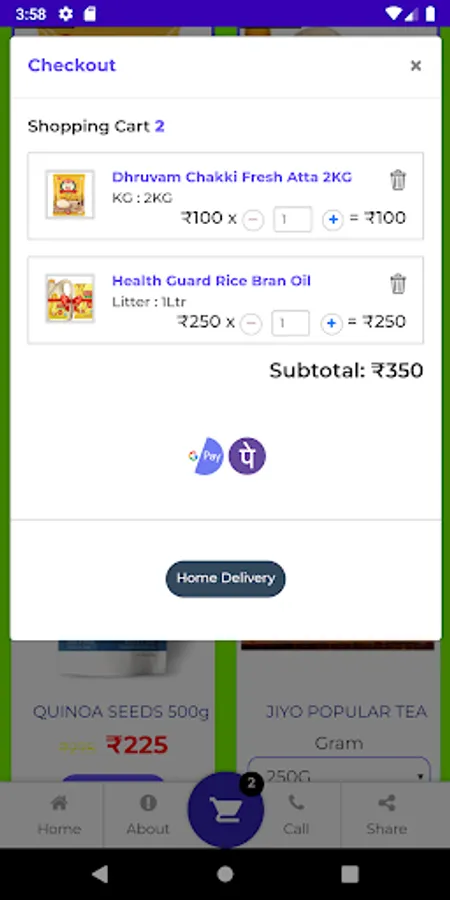Open the cart floating button
Image resolution: width=450 pixels, height=900 pixels.
[x=226, y=809]
